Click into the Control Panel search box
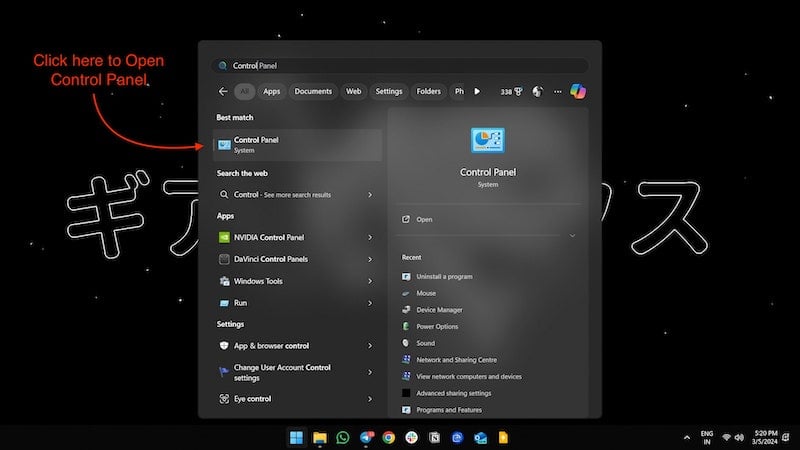The width and height of the screenshot is (800, 450). pyautogui.click(x=400, y=65)
